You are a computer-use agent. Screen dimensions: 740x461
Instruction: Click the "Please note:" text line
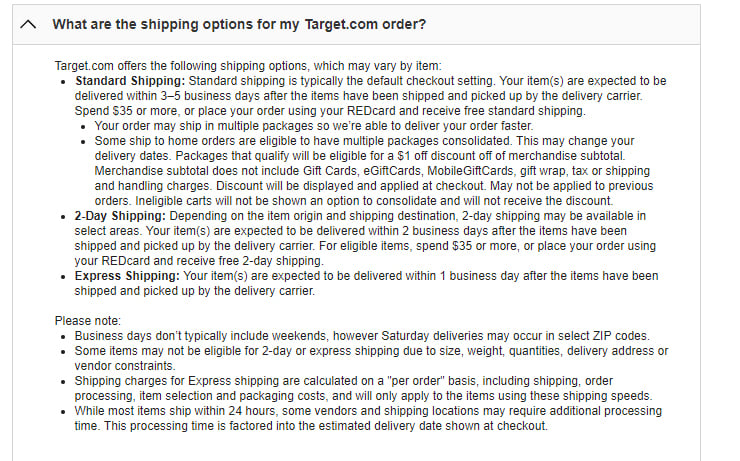tap(88, 321)
